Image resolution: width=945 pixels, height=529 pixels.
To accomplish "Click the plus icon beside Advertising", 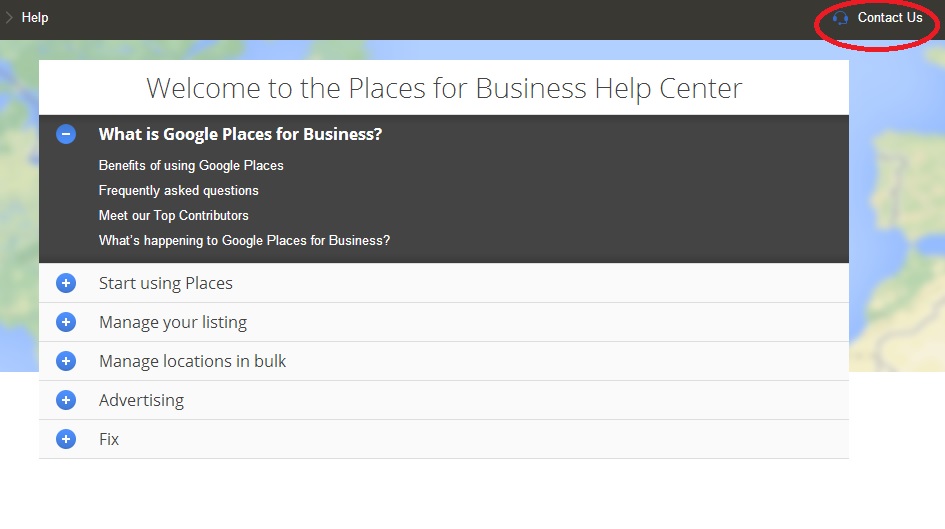I will tap(66, 400).
